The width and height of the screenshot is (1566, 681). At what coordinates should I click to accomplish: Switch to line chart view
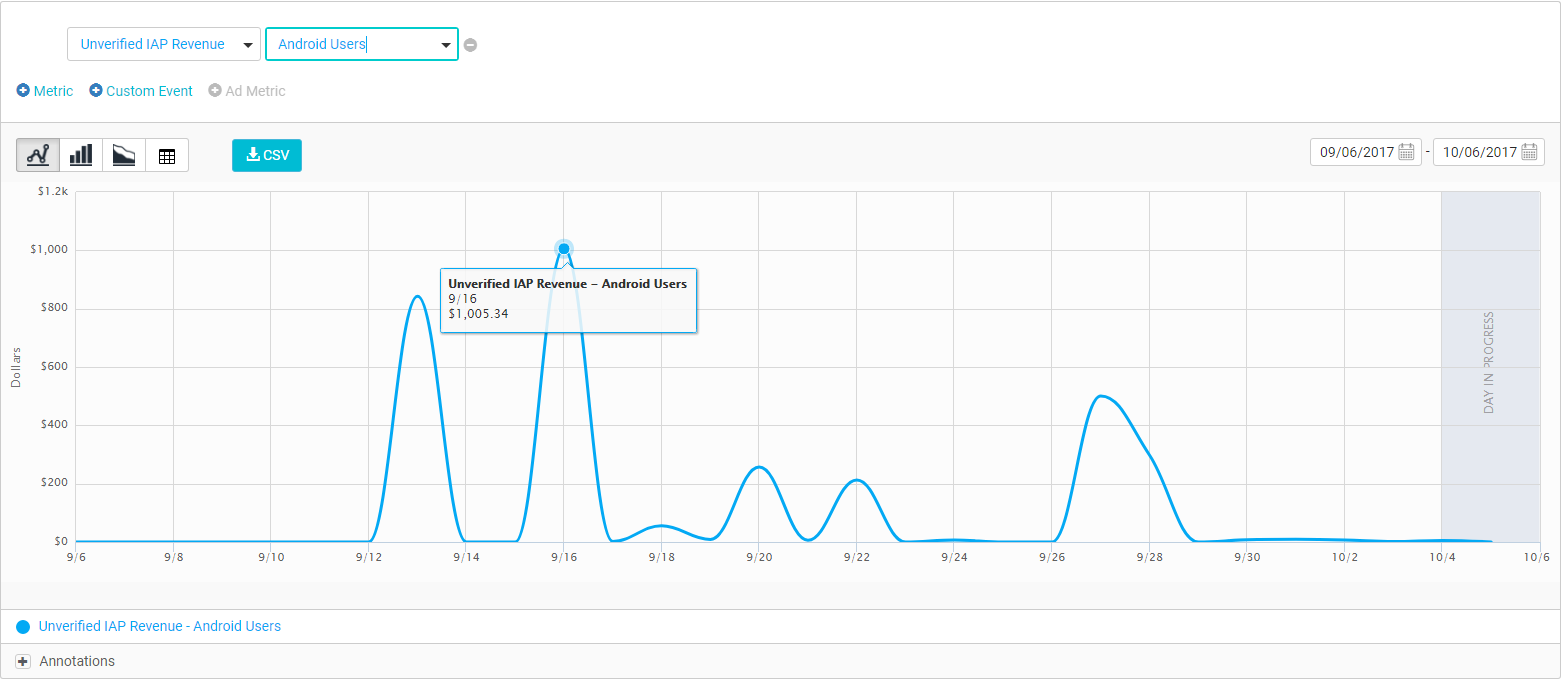click(x=38, y=155)
